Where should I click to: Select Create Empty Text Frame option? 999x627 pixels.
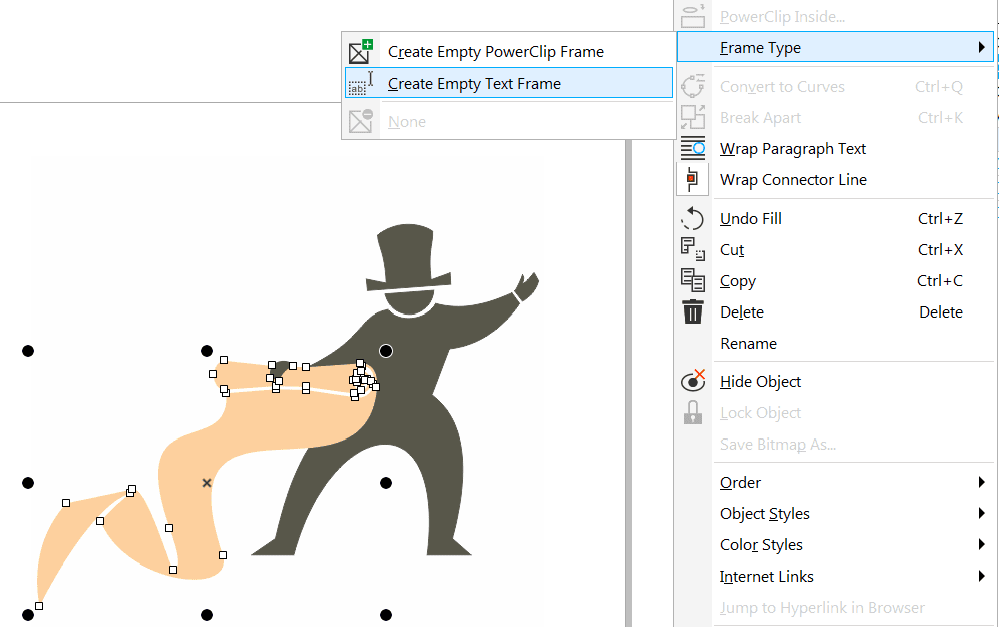pos(474,84)
